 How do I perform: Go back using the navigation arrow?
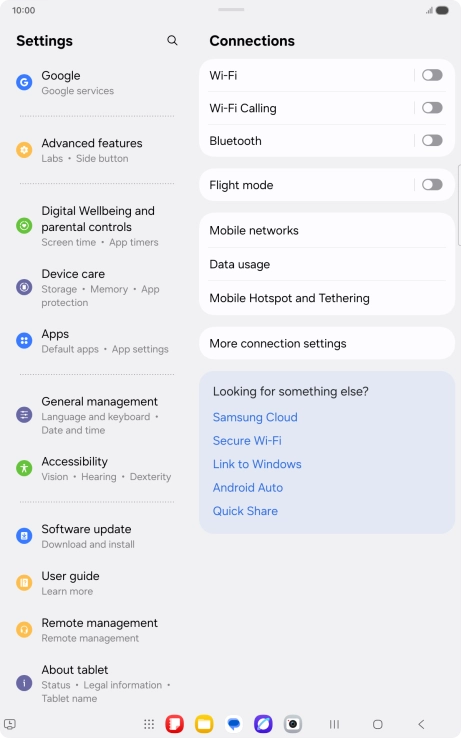421,724
